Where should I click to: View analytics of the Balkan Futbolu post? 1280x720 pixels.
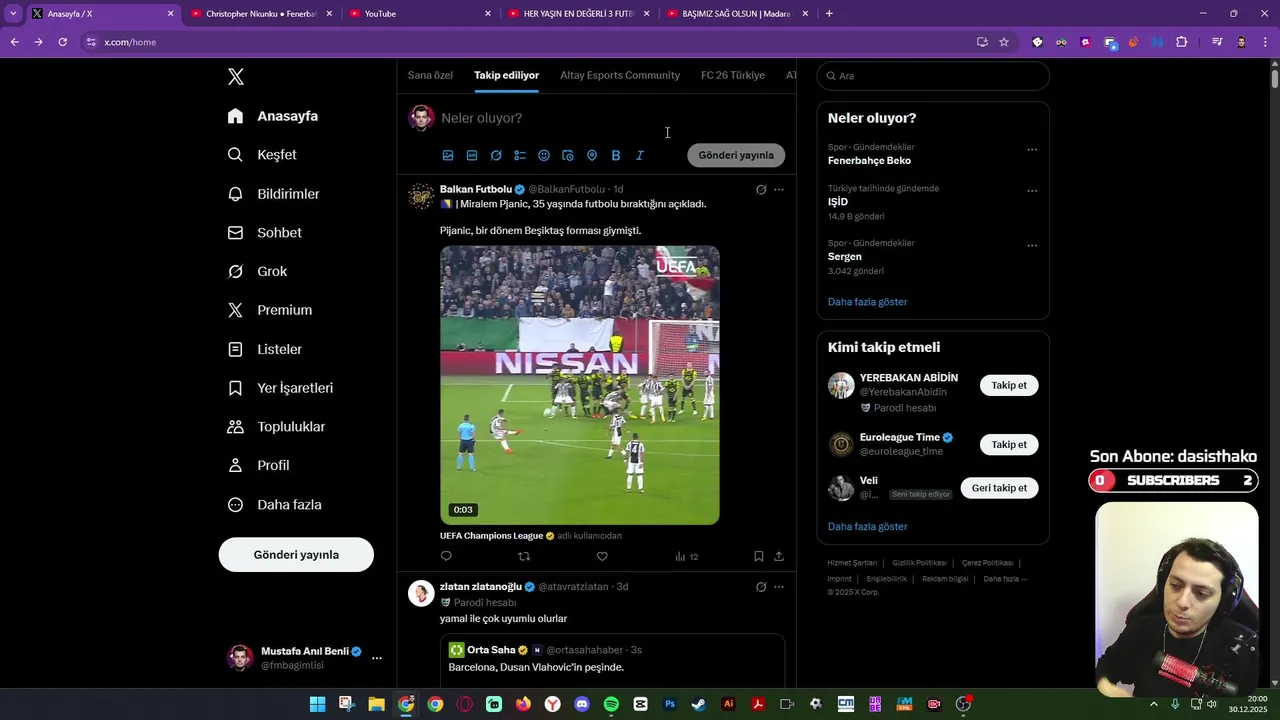coord(686,556)
